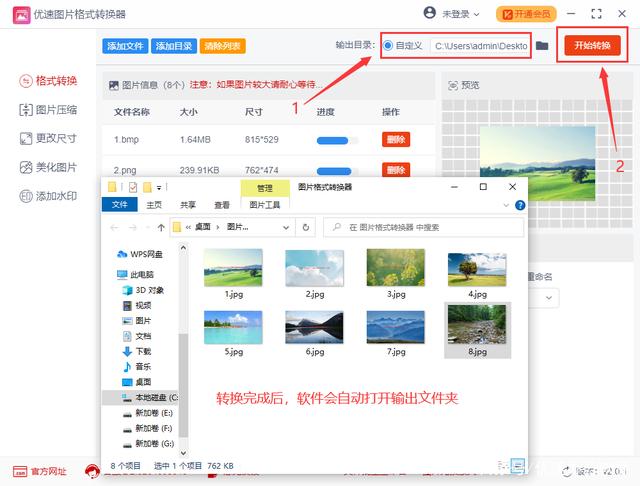Select the 5.jpg thumbnail
The width and height of the screenshot is (640, 486).
233,333
